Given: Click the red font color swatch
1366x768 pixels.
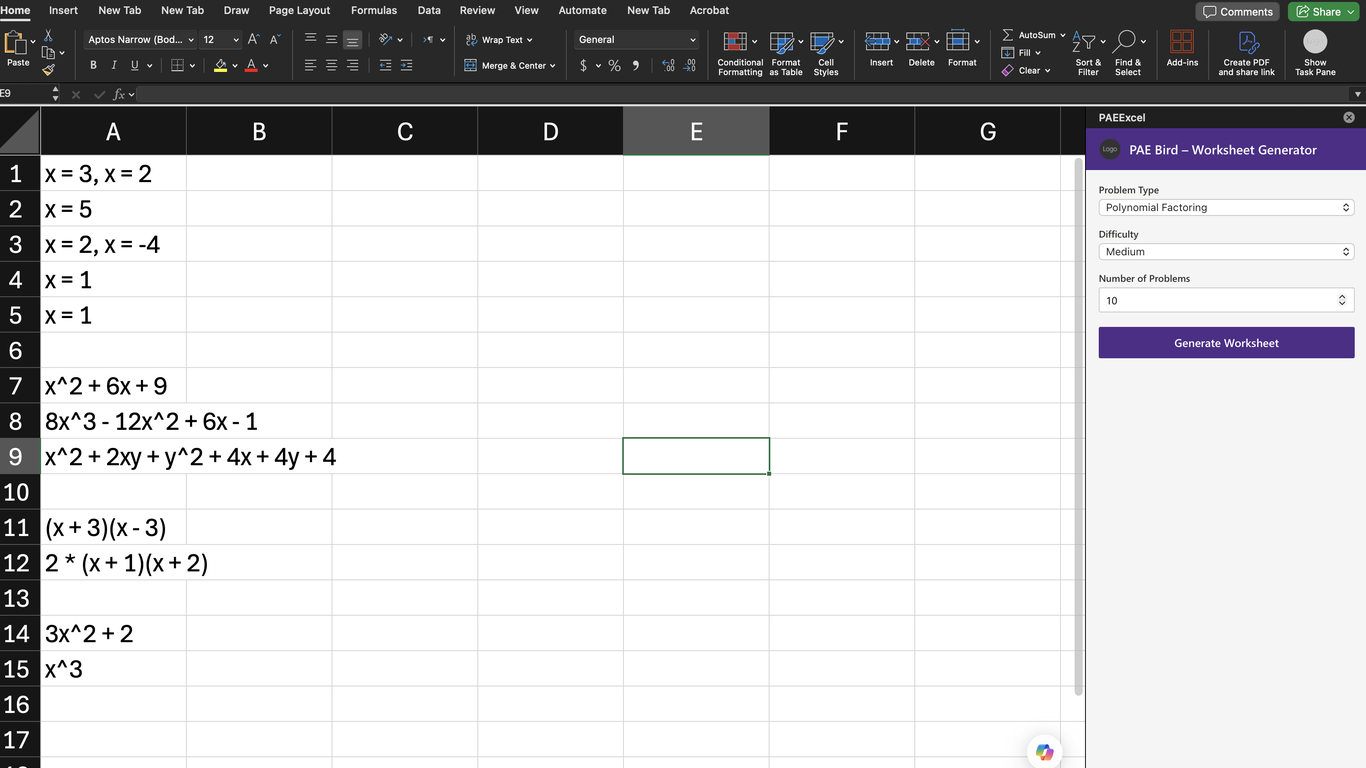Looking at the screenshot, I should tap(251, 65).
